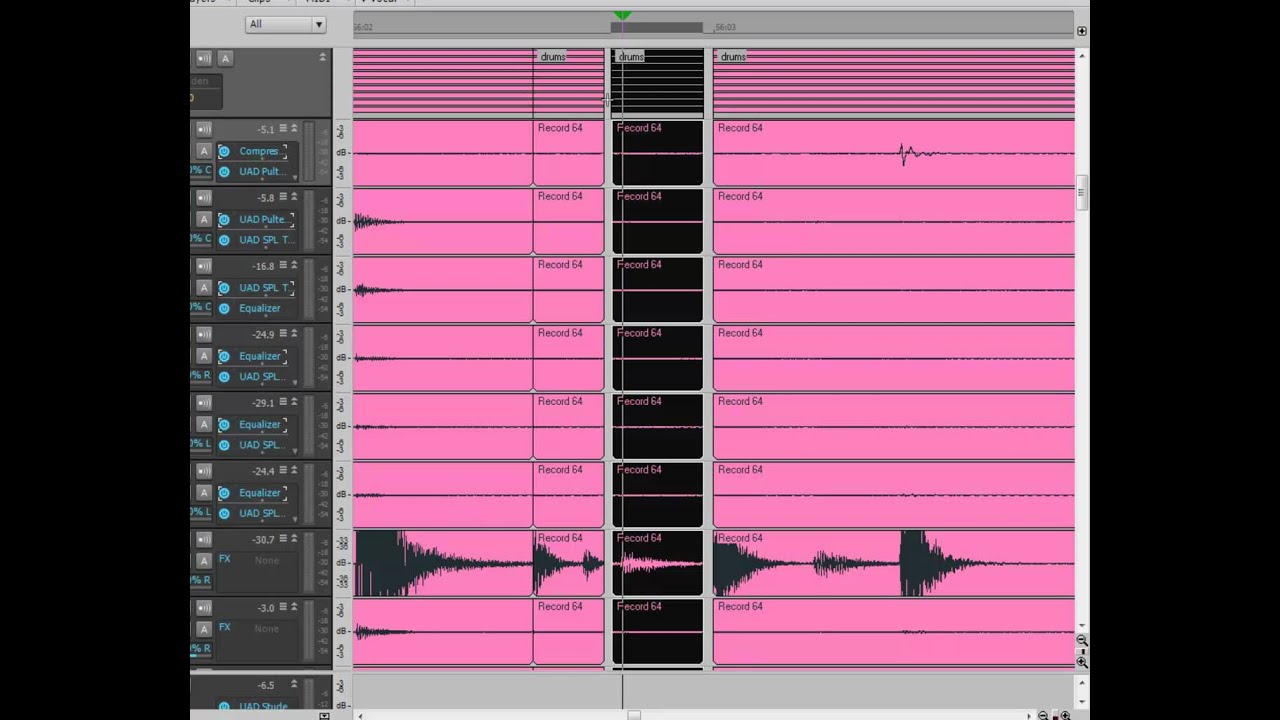The image size is (1280, 720).
Task: Bypass the Compres.. plugin on the -5.1 track
Action: point(224,151)
